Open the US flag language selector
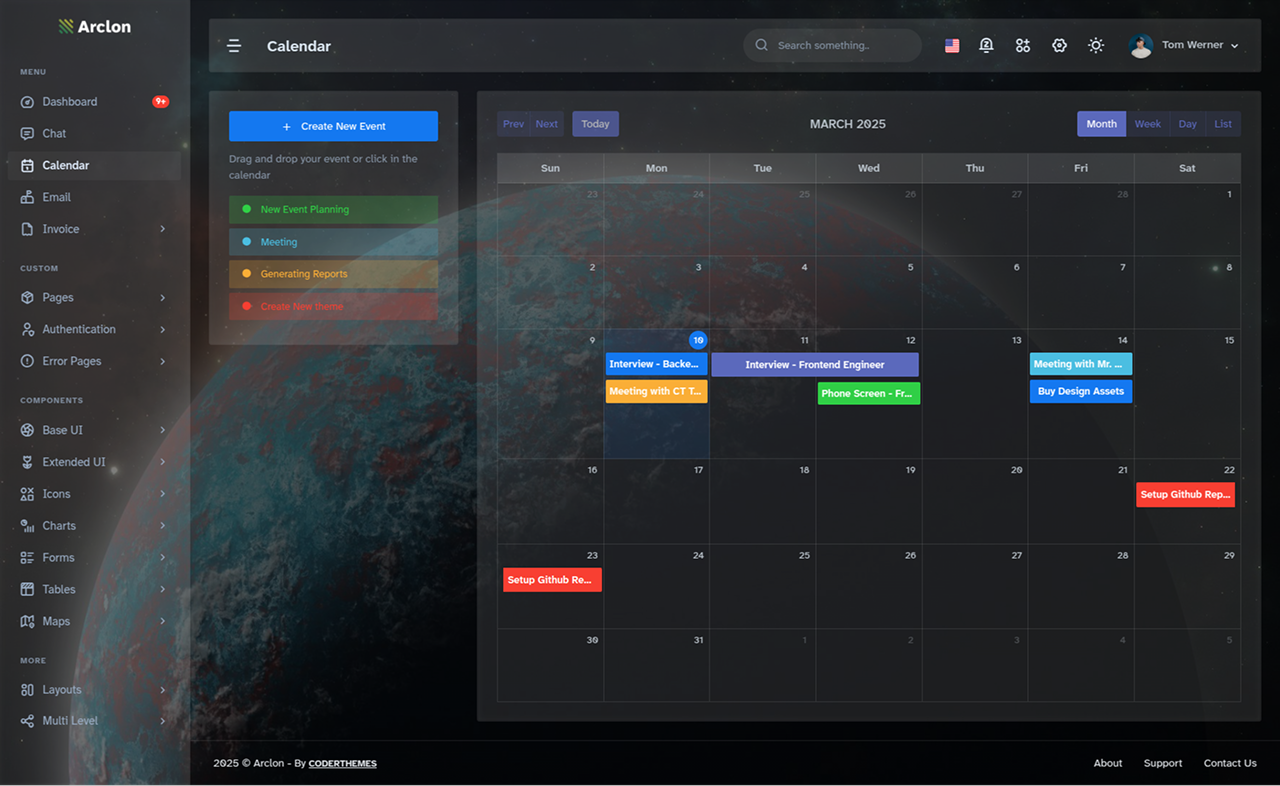The height and width of the screenshot is (786, 1280). (x=952, y=46)
